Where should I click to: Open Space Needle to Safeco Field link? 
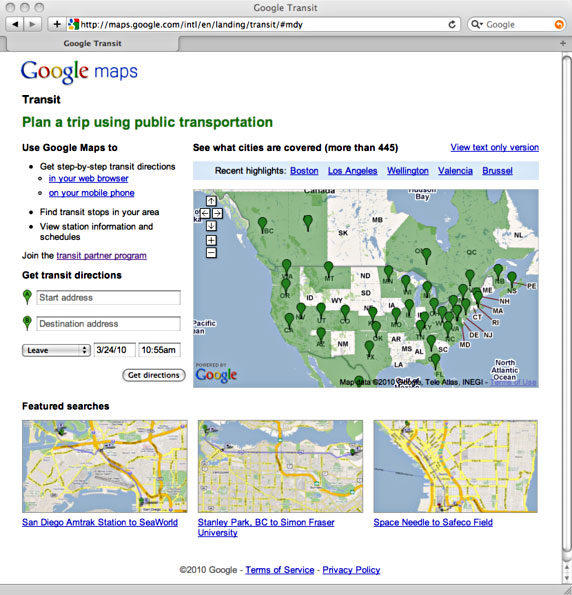point(433,522)
